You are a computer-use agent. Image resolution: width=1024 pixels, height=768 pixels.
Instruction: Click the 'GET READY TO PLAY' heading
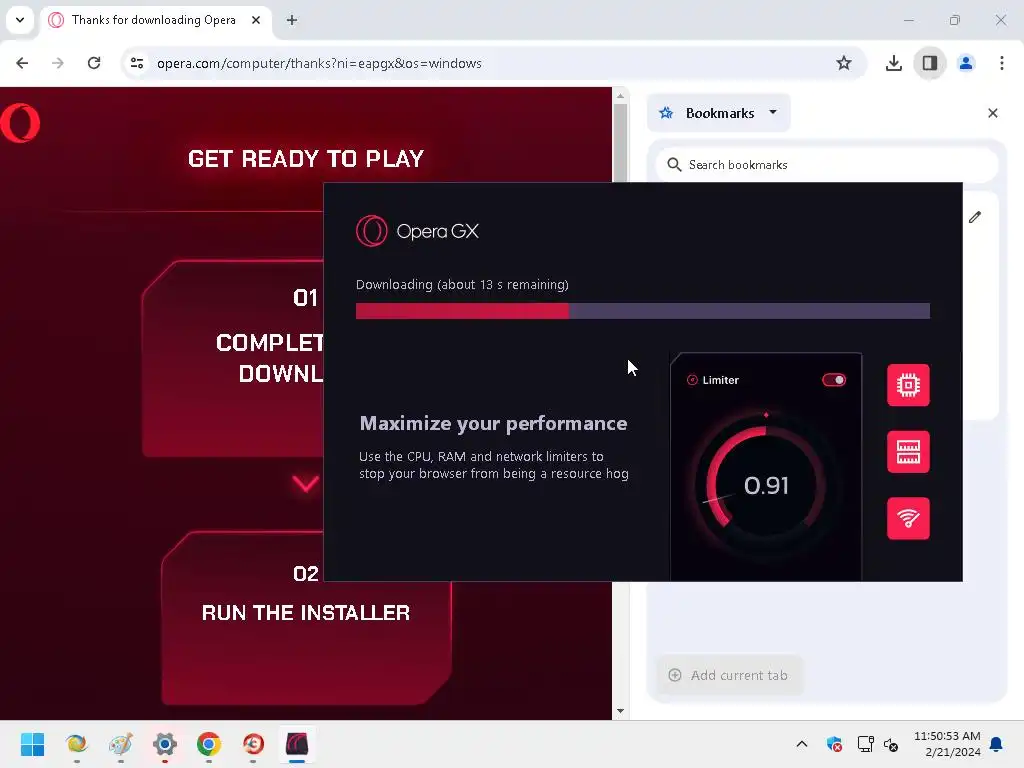306,159
